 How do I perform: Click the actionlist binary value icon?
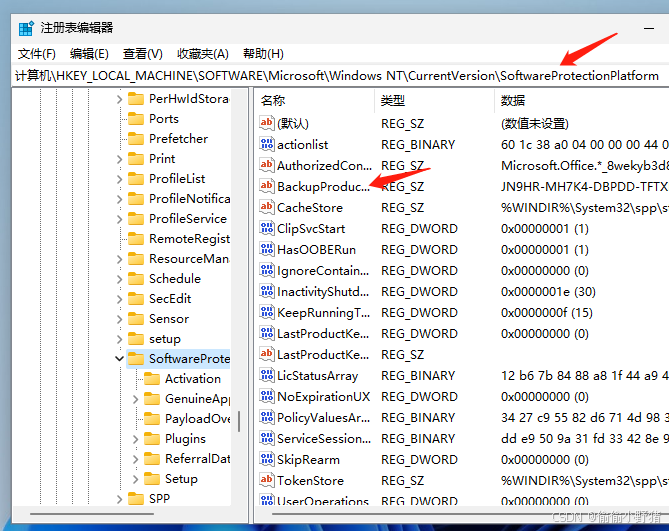[267, 144]
